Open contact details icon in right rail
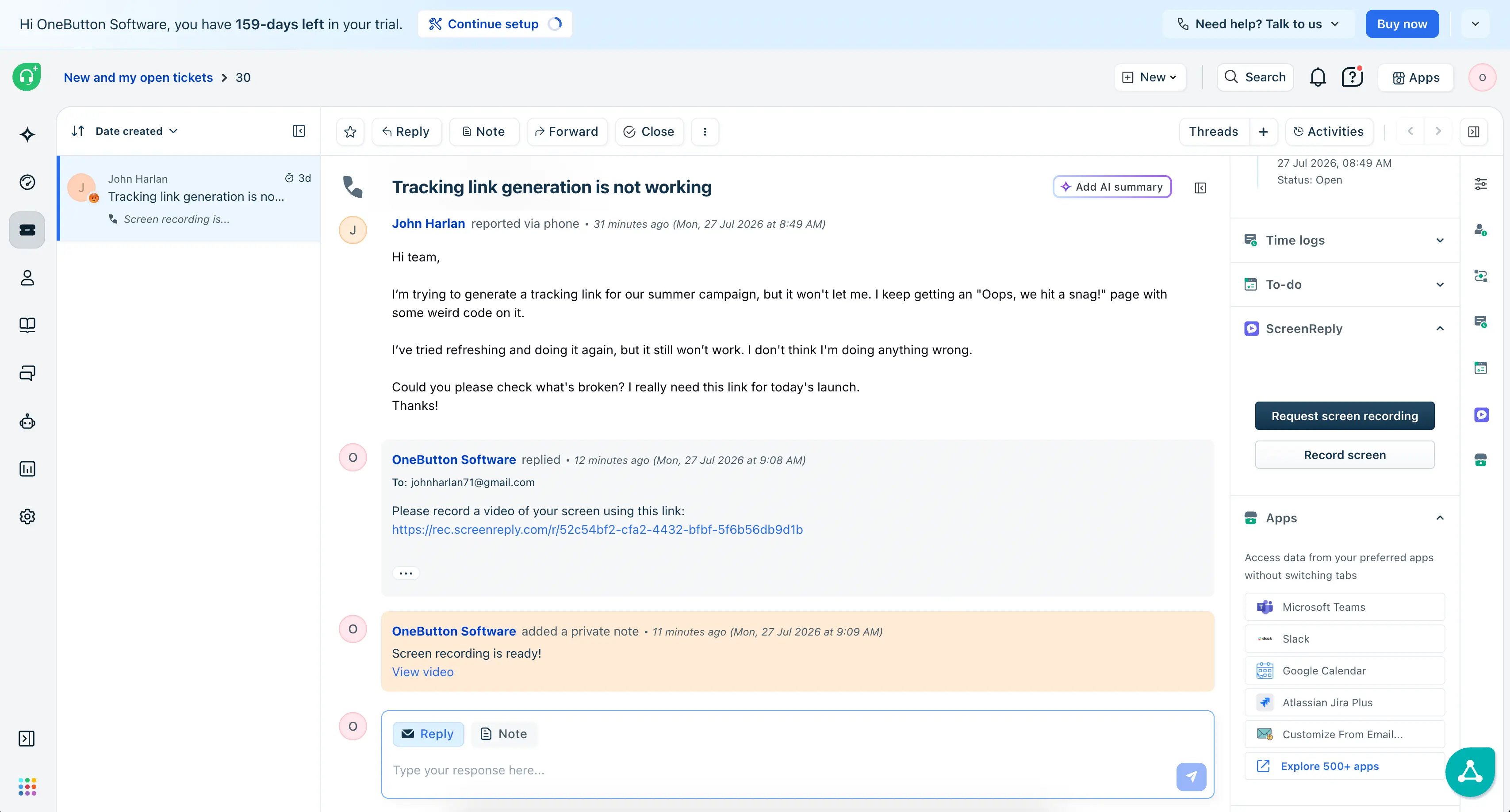 point(1481,230)
